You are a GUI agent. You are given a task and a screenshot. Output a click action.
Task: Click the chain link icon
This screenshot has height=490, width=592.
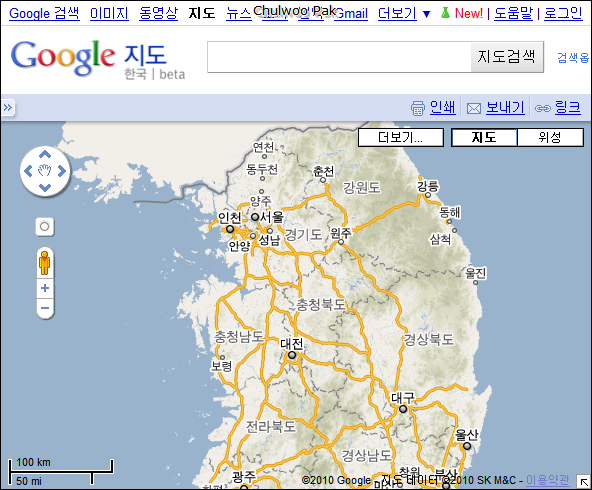[543, 109]
